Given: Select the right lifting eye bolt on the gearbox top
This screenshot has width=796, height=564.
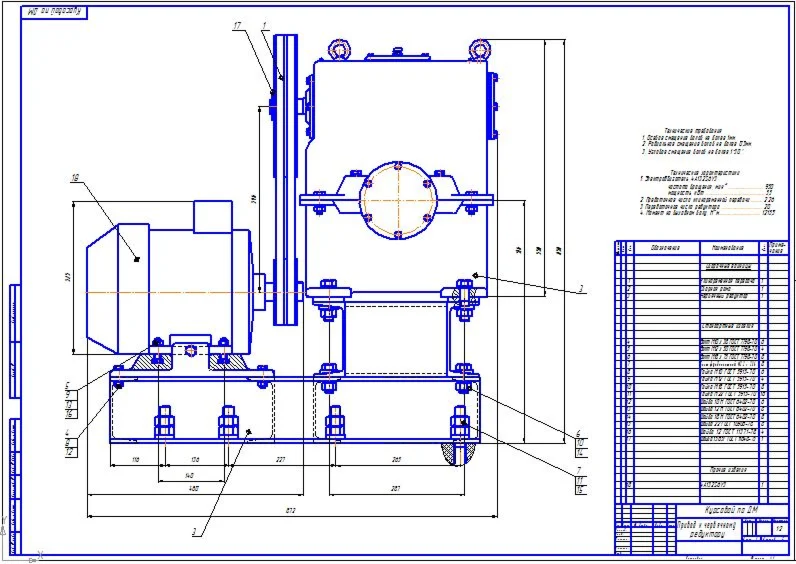Looking at the screenshot, I should pos(479,49).
